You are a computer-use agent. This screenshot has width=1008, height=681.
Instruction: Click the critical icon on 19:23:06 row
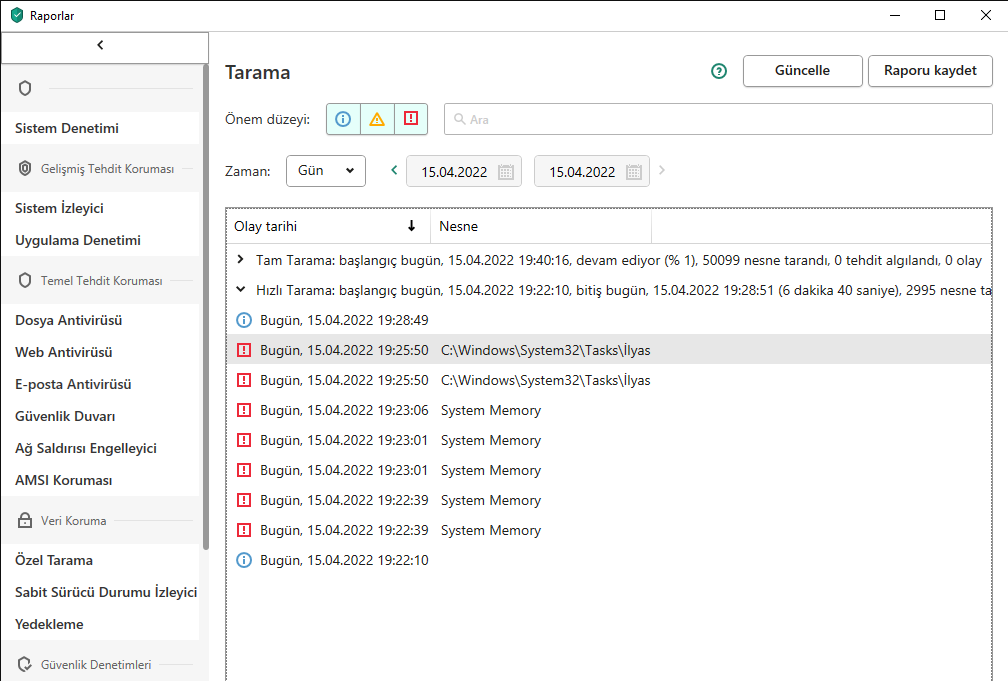click(x=244, y=410)
